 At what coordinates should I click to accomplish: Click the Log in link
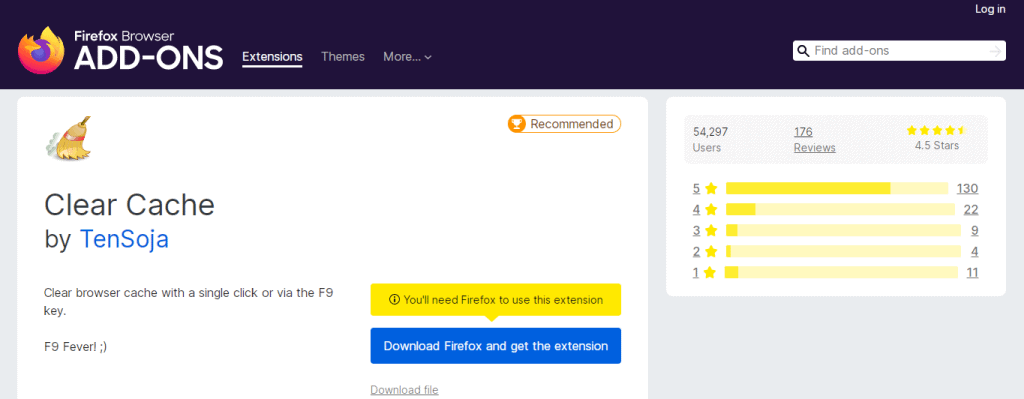click(x=990, y=9)
